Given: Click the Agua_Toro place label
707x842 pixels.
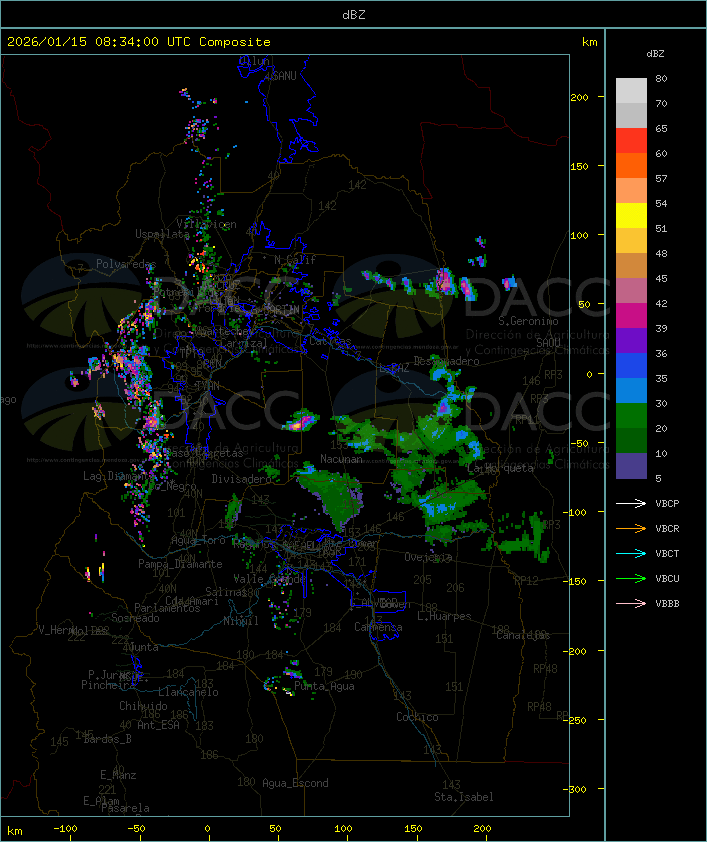Looking at the screenshot, I should click(x=198, y=540).
